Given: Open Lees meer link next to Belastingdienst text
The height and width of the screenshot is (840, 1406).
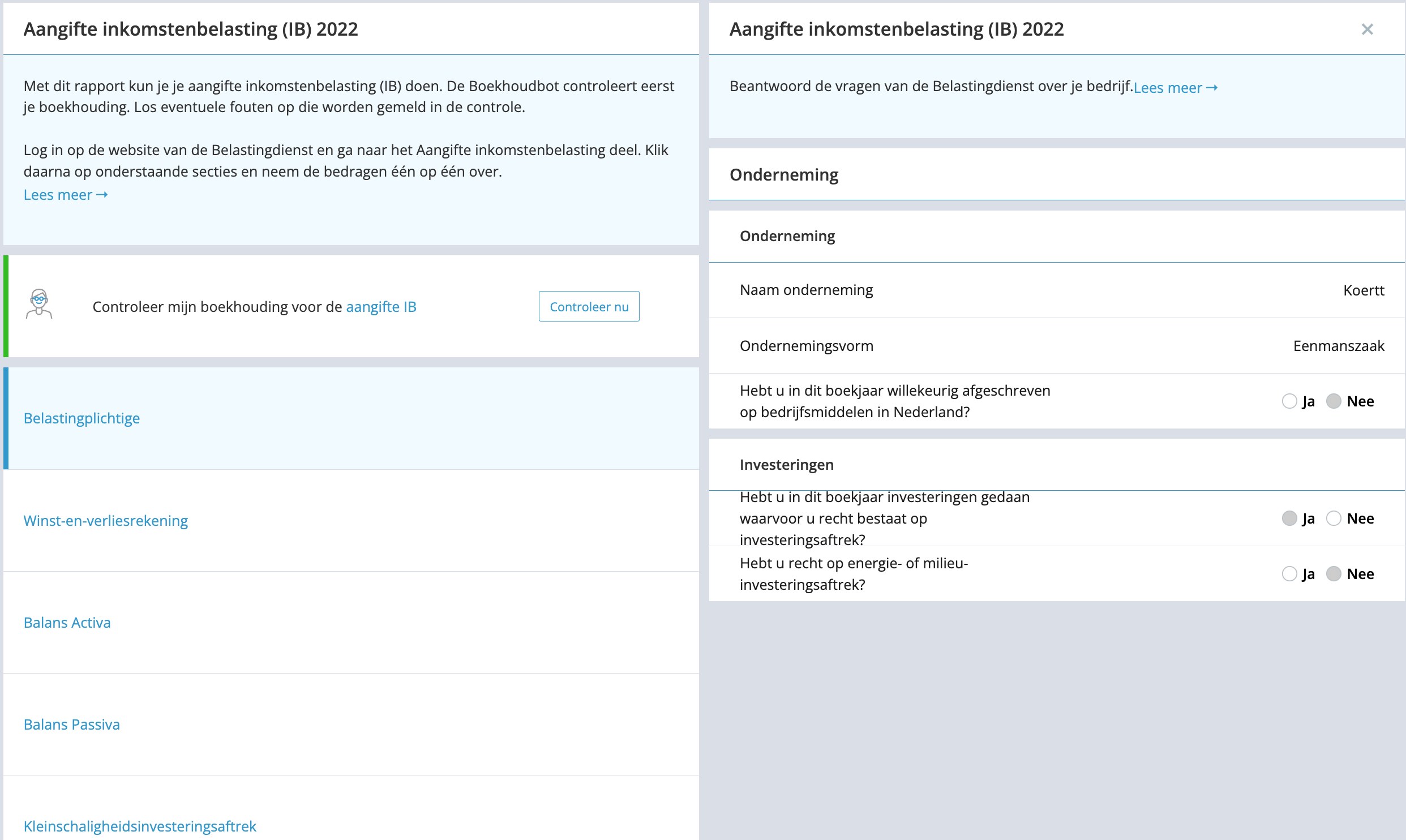Looking at the screenshot, I should click(1176, 88).
